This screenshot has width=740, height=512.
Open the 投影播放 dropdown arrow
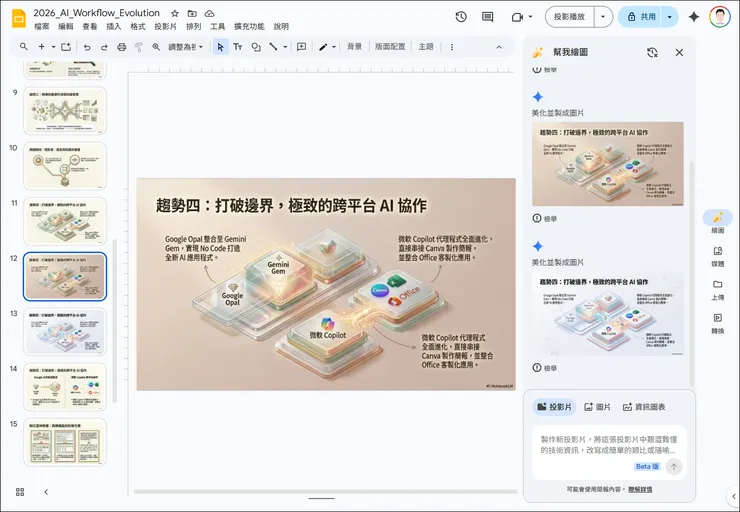pos(603,17)
